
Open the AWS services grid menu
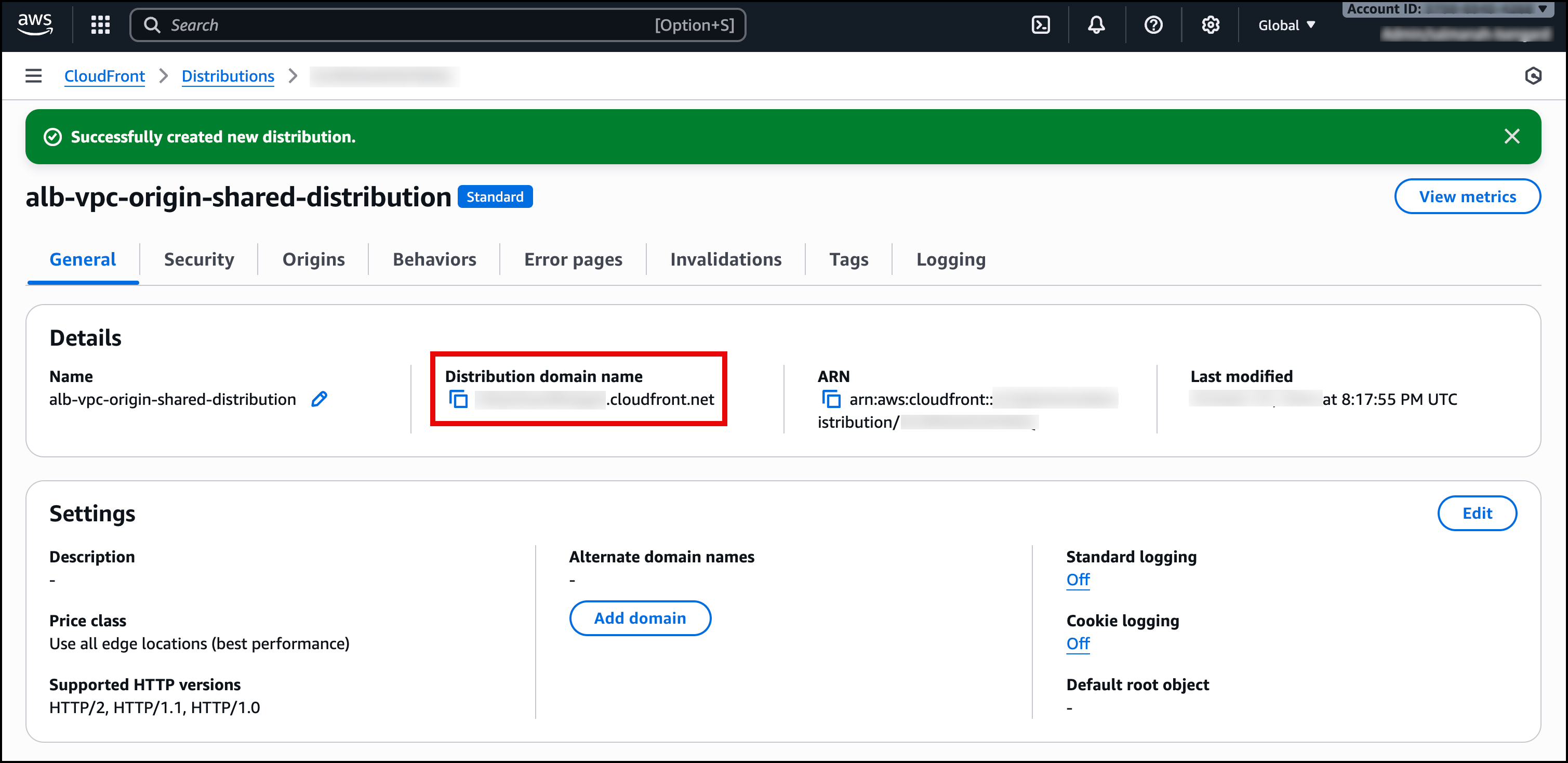(x=100, y=25)
